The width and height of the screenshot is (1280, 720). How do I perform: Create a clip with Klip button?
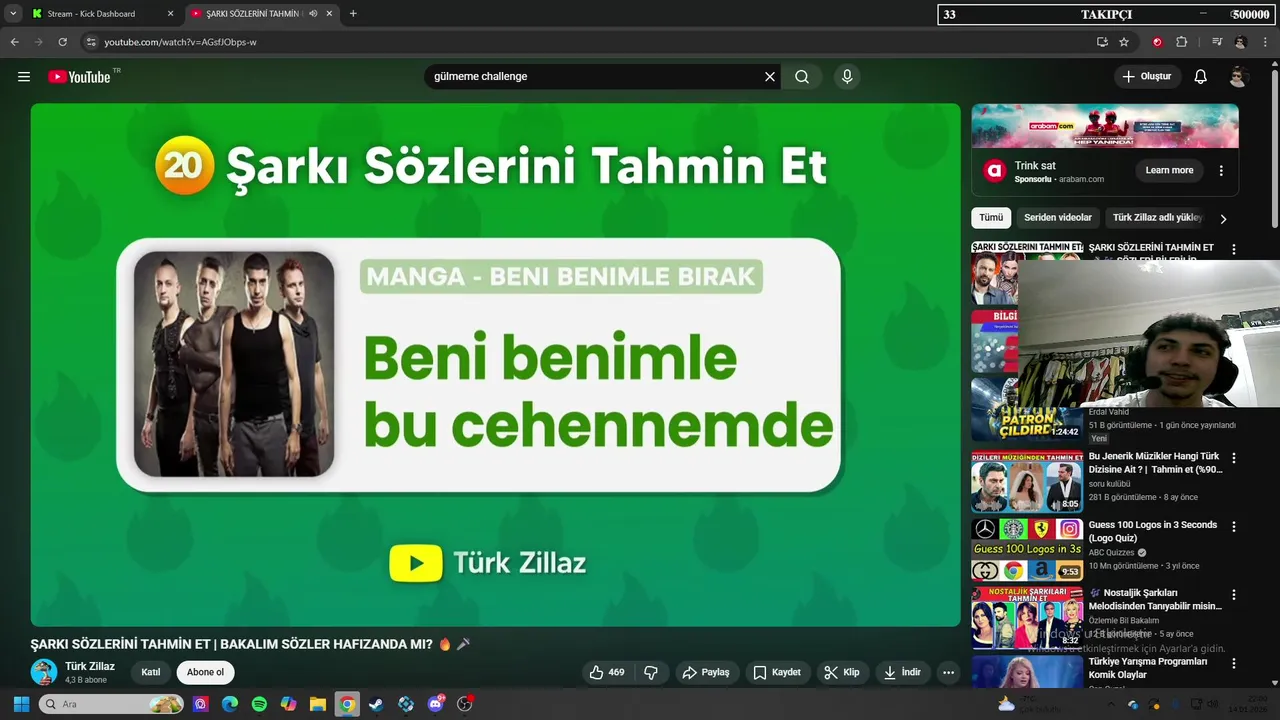[x=842, y=673]
